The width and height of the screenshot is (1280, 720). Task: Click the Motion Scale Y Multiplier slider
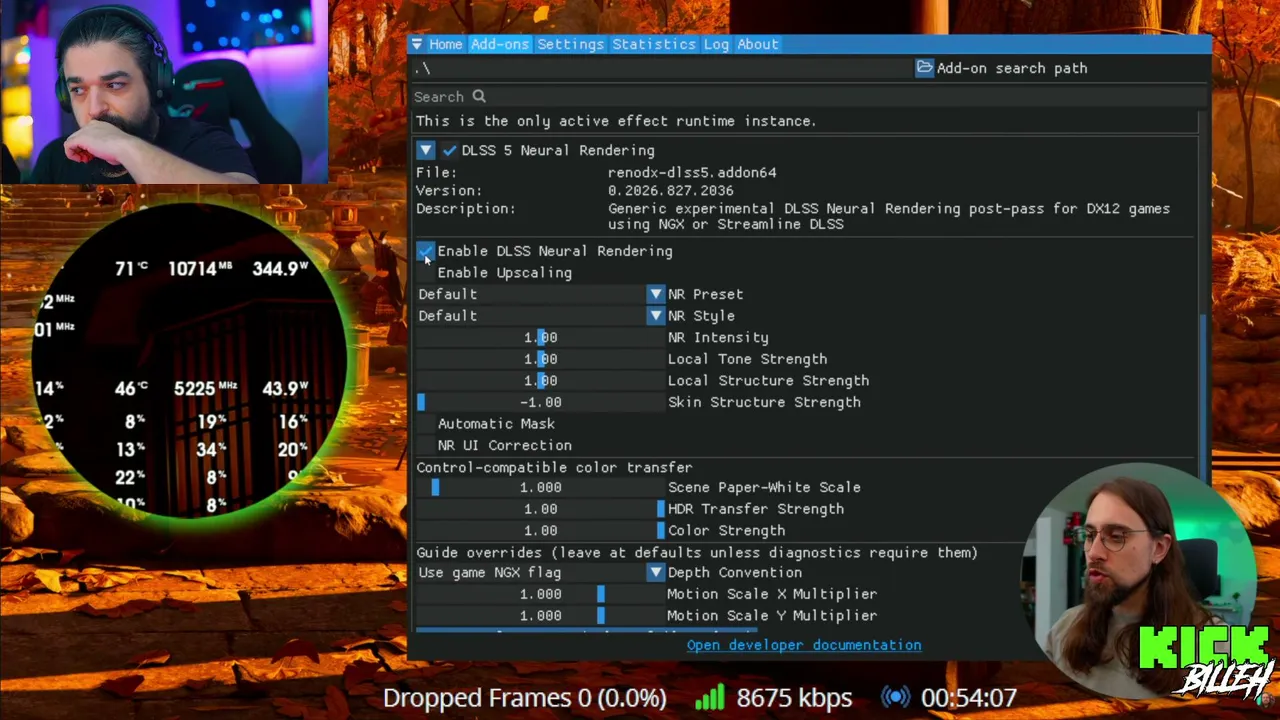coord(540,616)
